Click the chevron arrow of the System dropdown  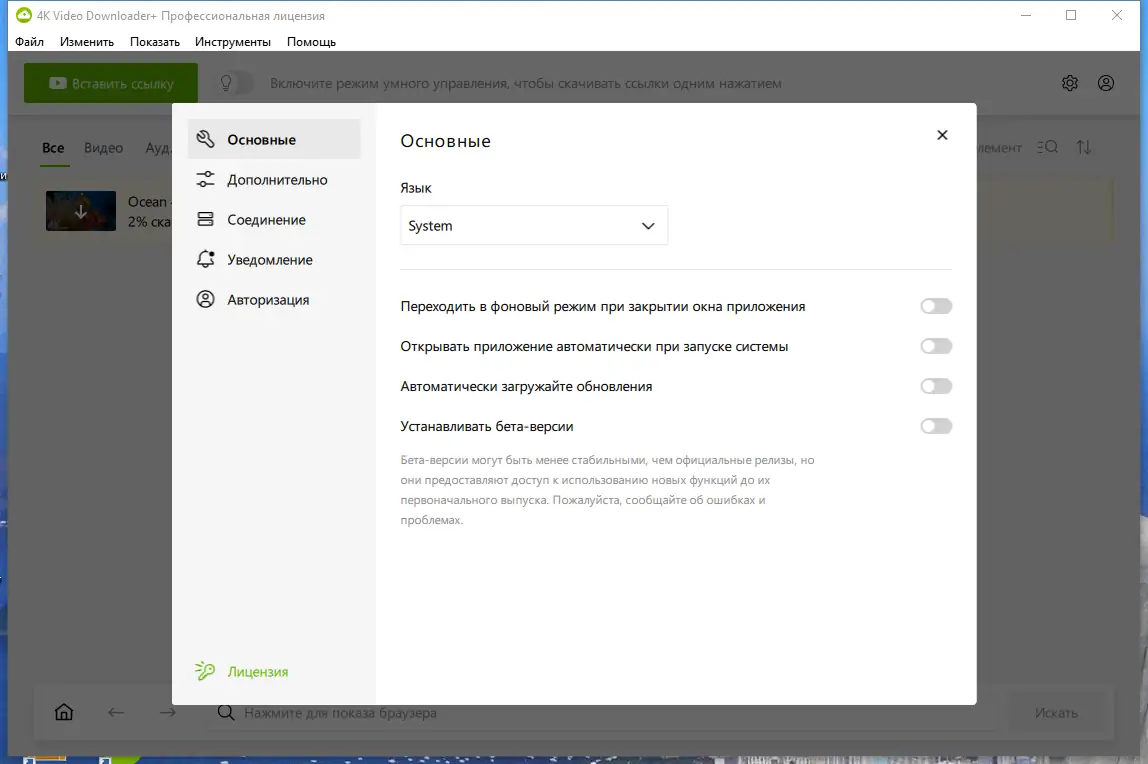(x=648, y=226)
